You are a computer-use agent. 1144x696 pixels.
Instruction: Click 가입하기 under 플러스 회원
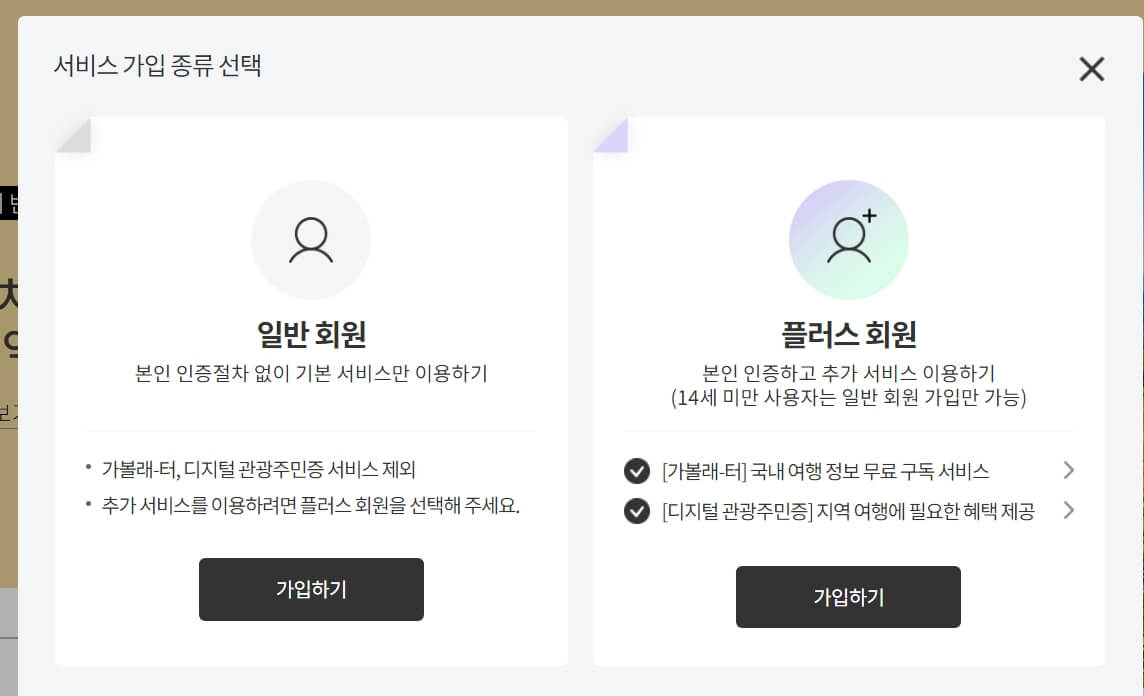[x=849, y=597]
